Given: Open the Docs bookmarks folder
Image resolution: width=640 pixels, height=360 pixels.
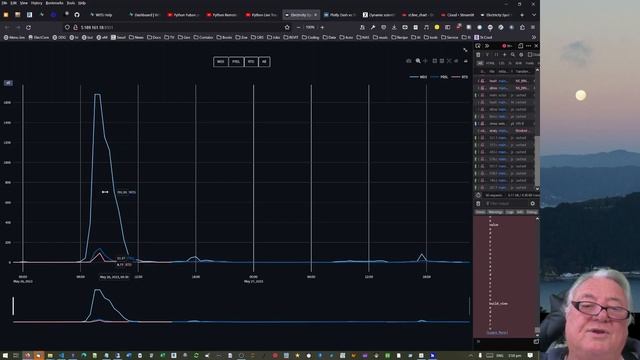Looking at the screenshot, I should tap(153, 37).
